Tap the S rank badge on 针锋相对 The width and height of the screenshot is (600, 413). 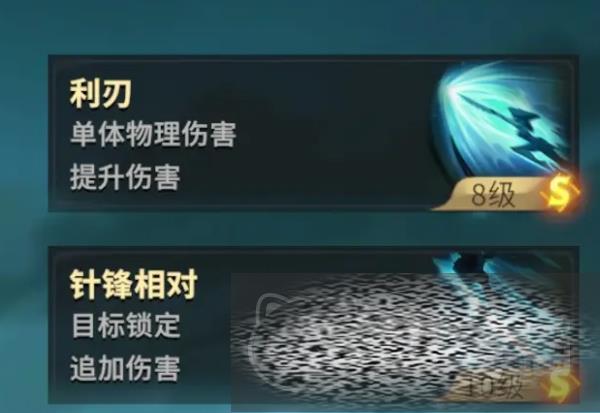(x=561, y=387)
